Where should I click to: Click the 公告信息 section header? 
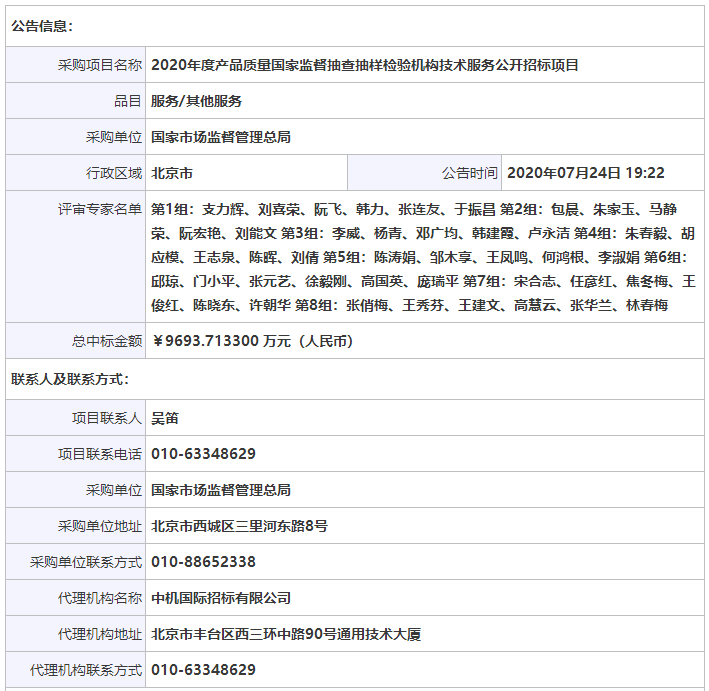point(42,26)
